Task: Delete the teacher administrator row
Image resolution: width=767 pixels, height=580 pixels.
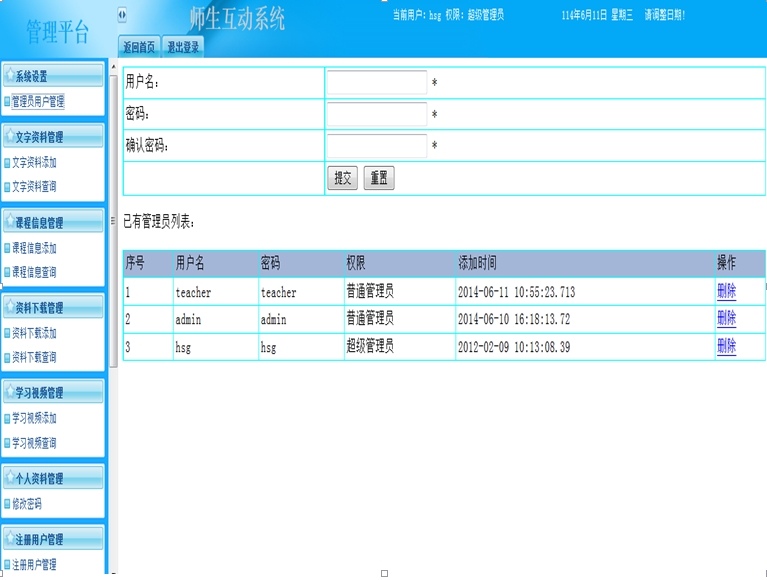Action: (x=726, y=291)
